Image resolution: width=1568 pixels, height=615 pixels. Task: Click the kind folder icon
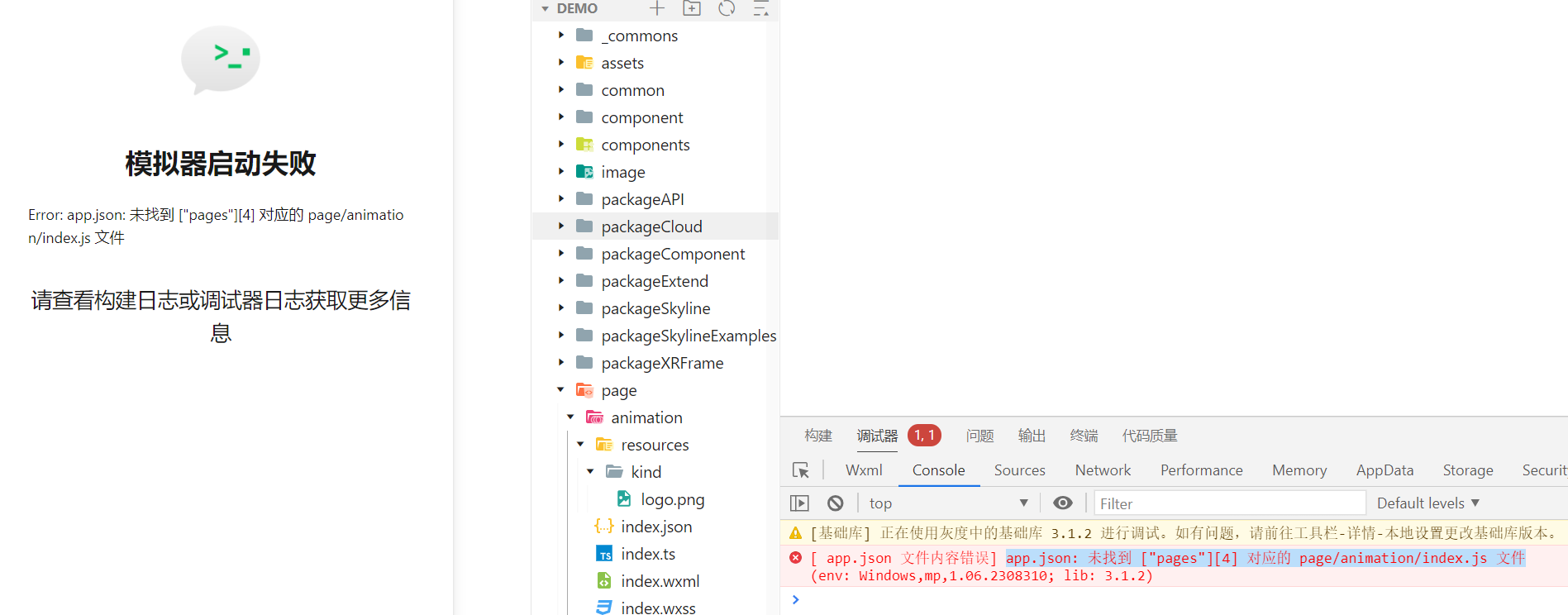[614, 471]
